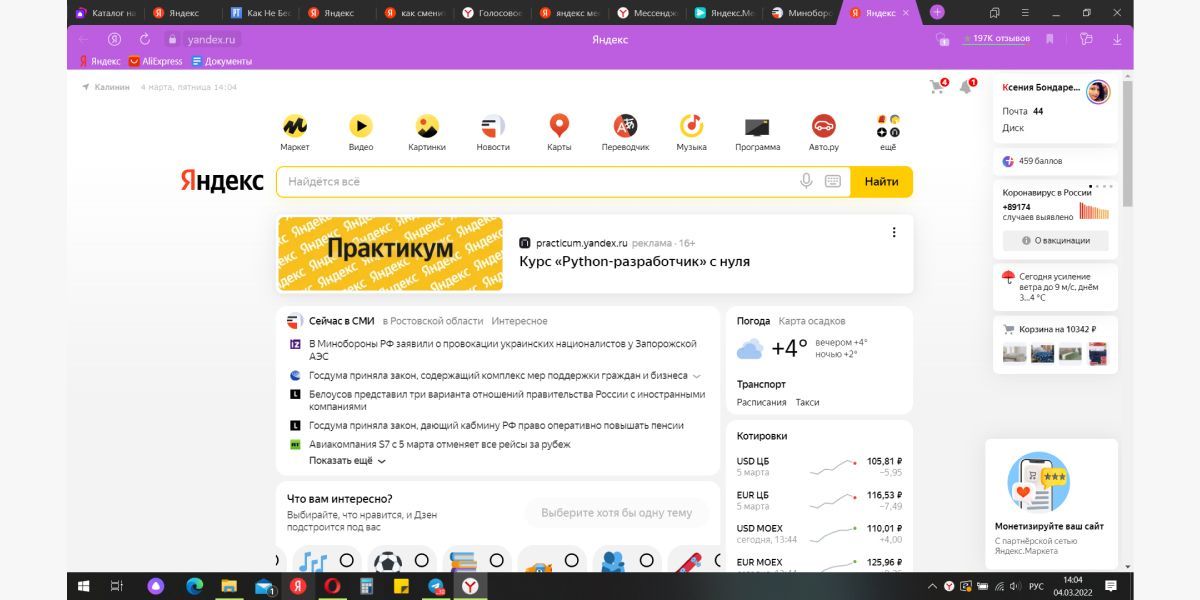Image resolution: width=1200 pixels, height=600 pixels.
Task: Switch to the Миноборо browser tab
Action: pyautogui.click(x=802, y=12)
